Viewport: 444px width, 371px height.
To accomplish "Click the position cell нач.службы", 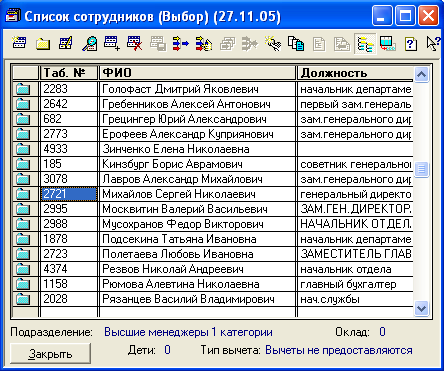I will coord(355,299).
